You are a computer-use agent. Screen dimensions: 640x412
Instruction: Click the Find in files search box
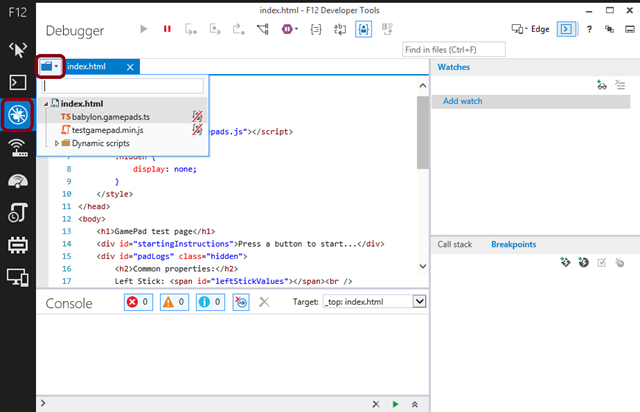(x=454, y=49)
